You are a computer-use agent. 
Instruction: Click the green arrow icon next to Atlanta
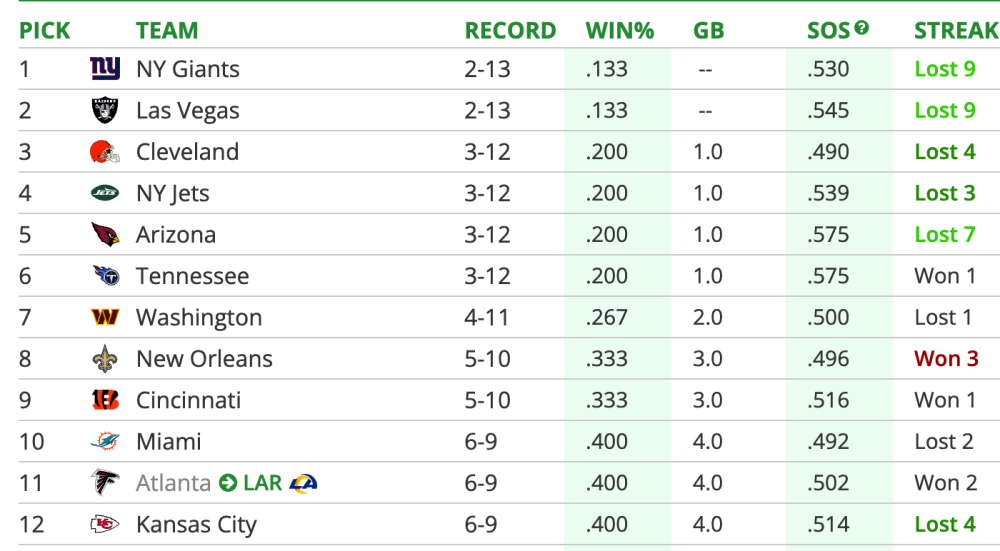tap(228, 483)
